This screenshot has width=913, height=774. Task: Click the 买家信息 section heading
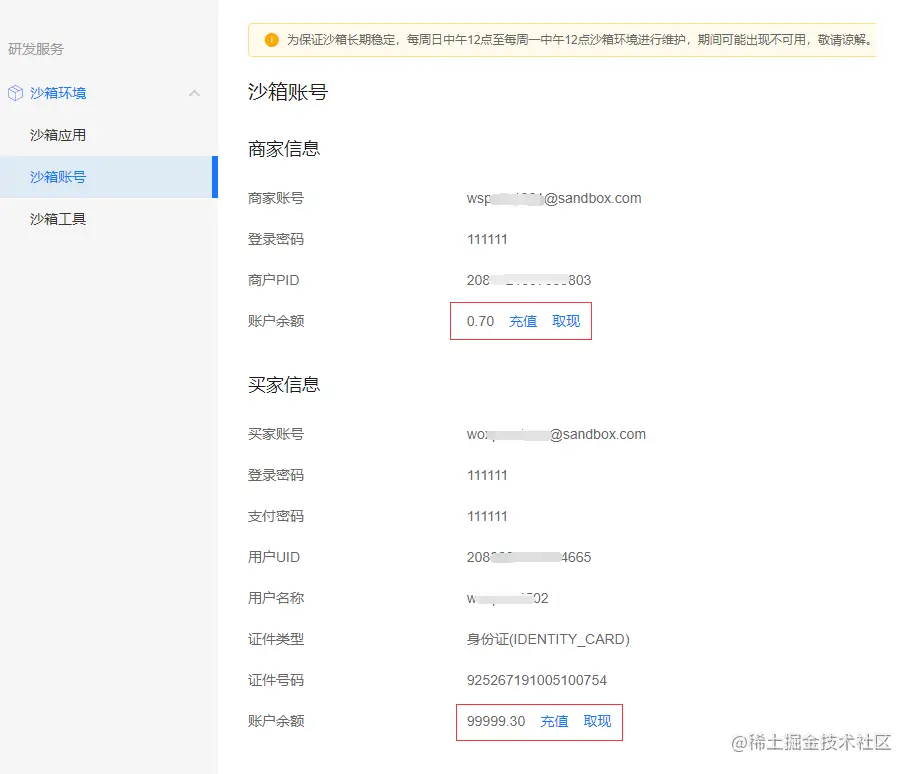pyautogui.click(x=284, y=385)
